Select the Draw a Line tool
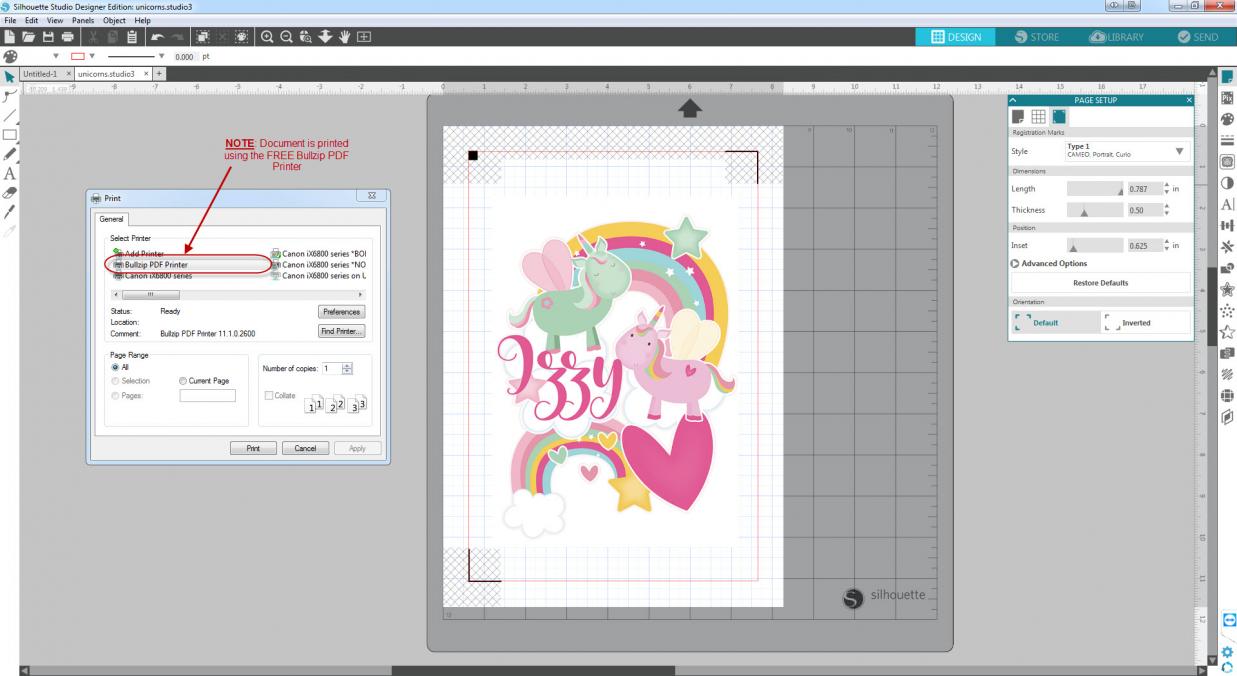 10,116
